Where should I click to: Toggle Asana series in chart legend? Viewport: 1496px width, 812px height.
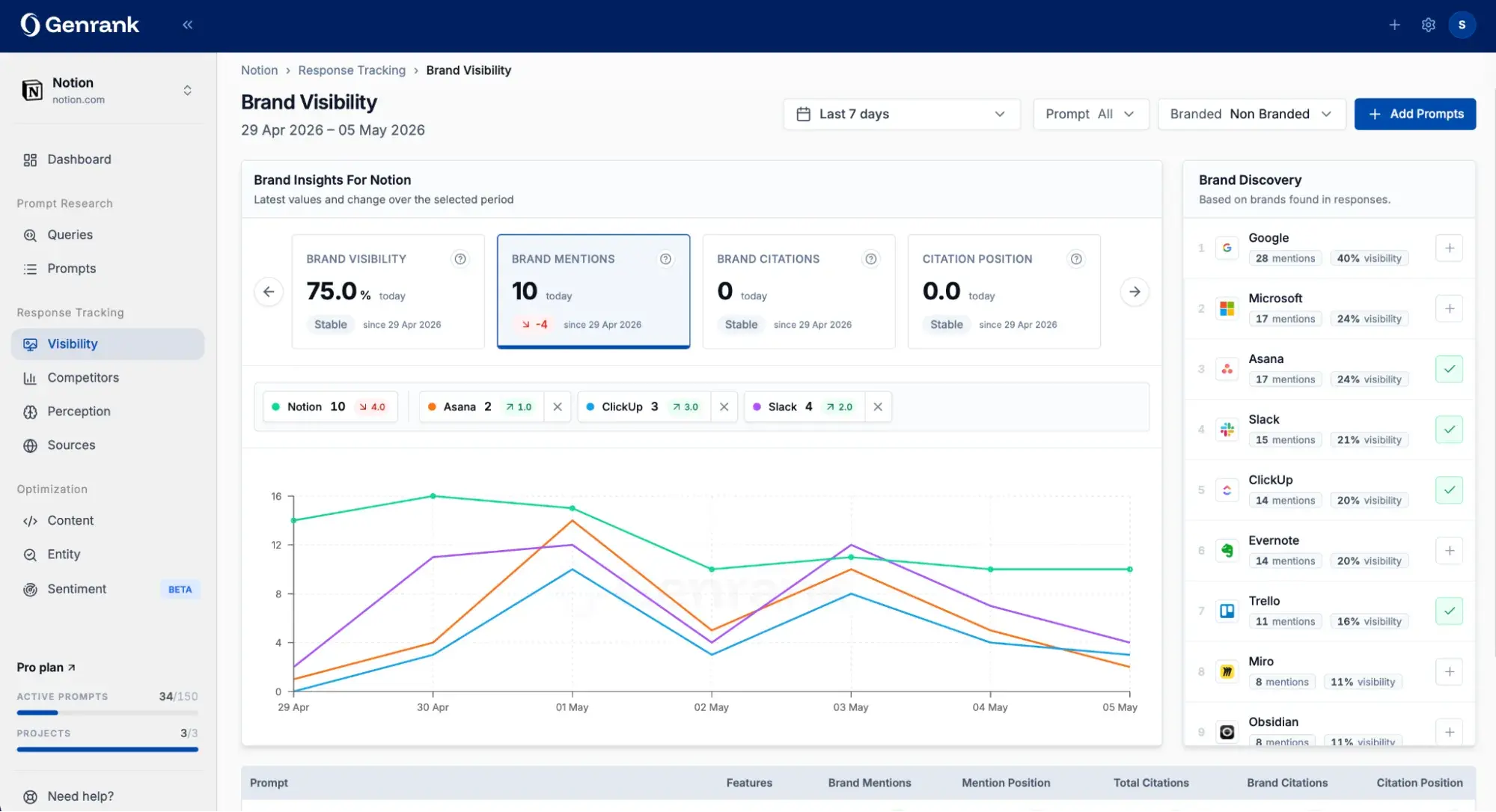[482, 407]
